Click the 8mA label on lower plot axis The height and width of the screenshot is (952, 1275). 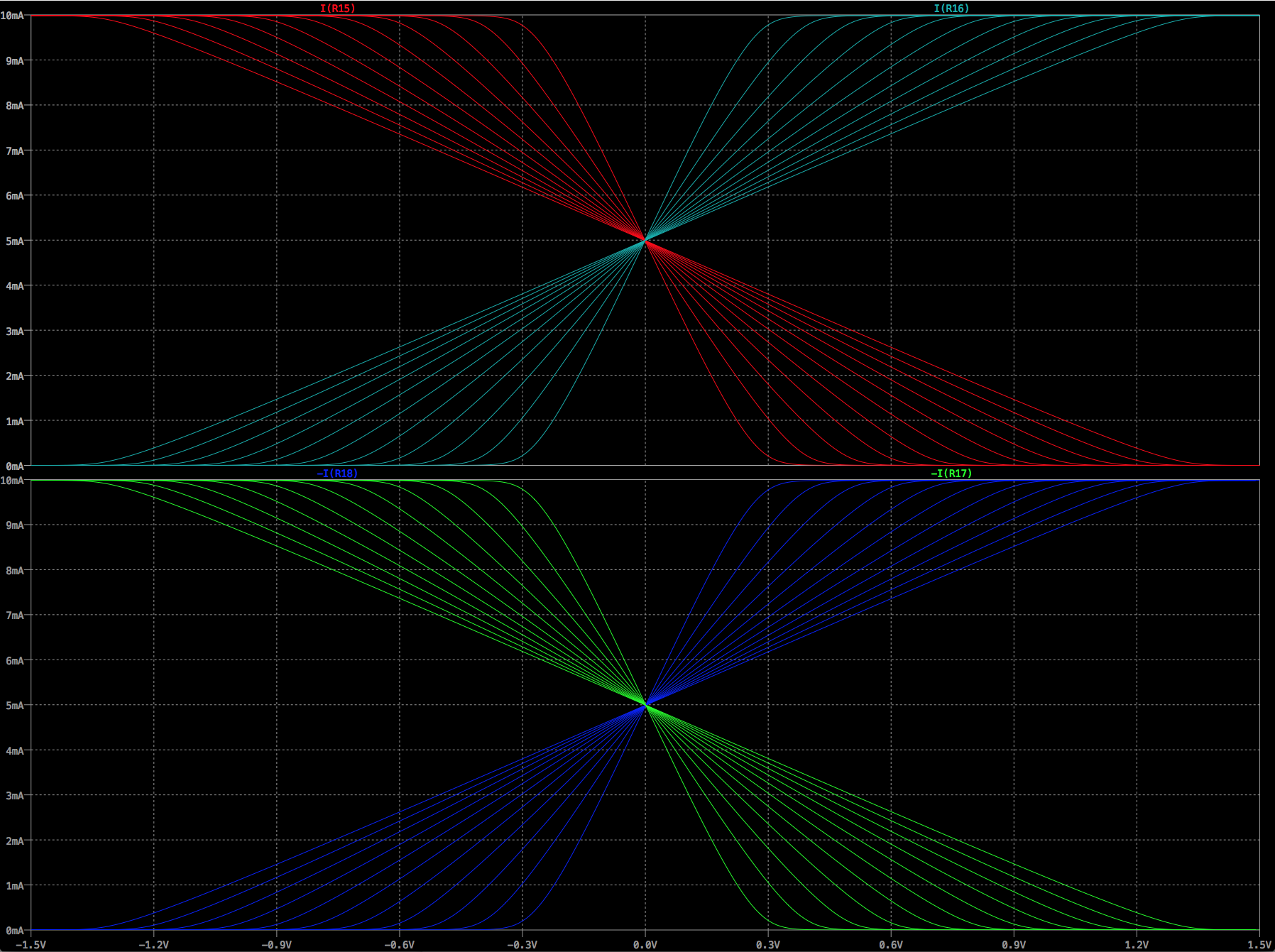click(15, 571)
